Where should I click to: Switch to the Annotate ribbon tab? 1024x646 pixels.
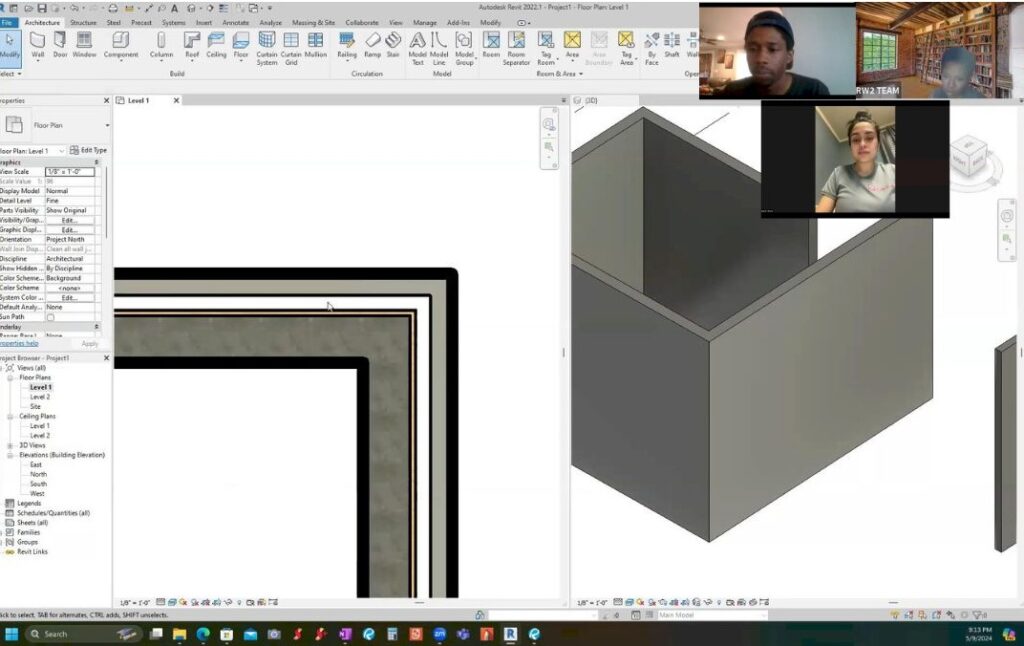click(236, 22)
